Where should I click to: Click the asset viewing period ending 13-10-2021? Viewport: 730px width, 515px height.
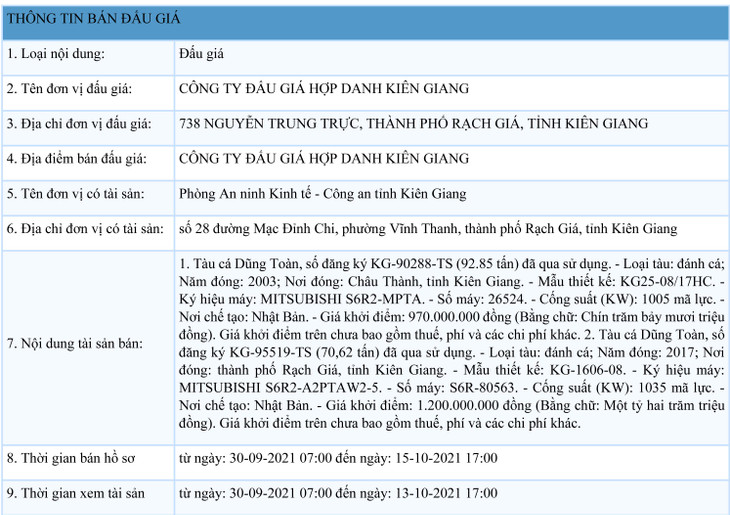(x=338, y=494)
